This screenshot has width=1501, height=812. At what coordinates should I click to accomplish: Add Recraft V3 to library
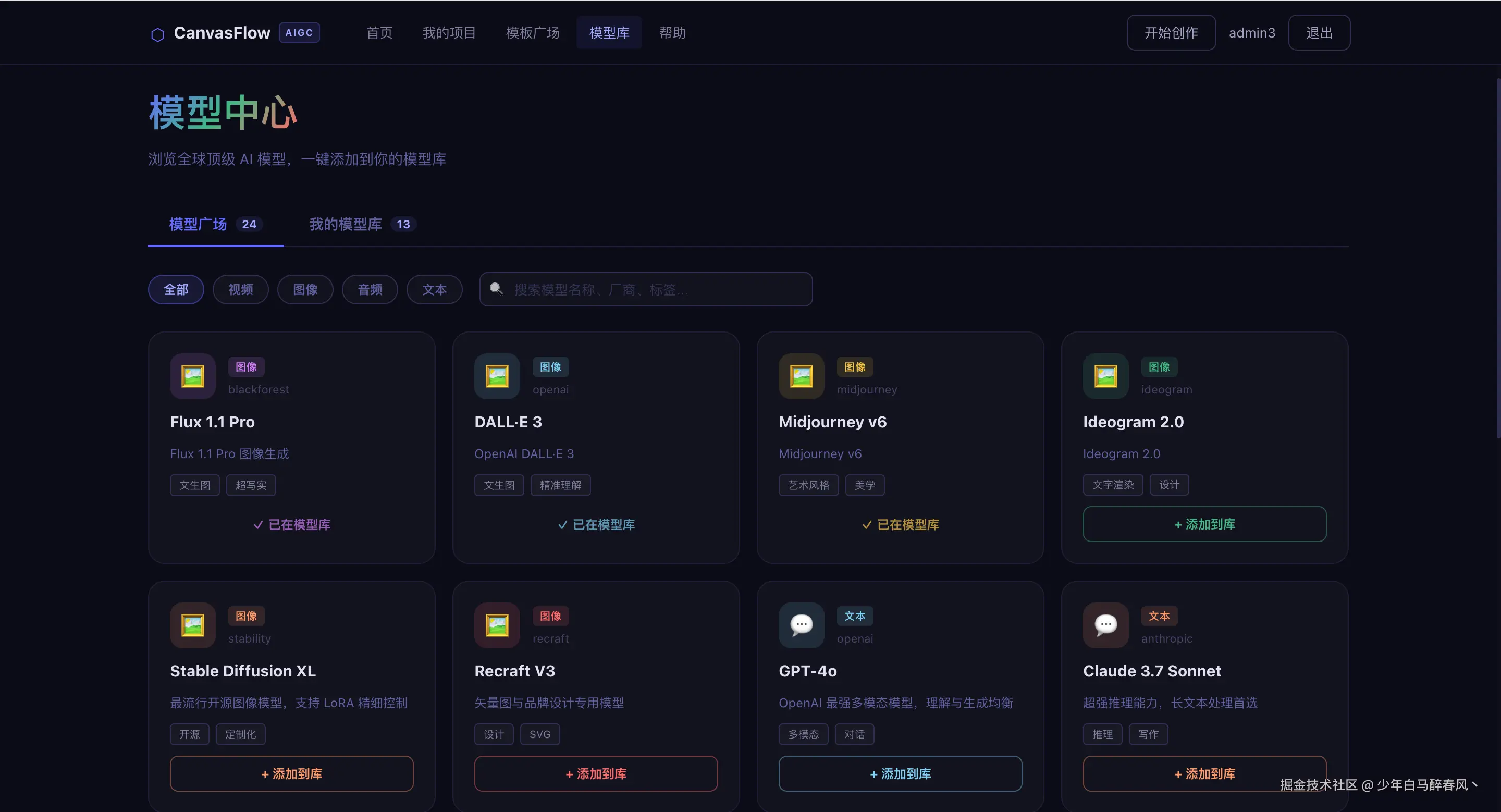(x=596, y=773)
